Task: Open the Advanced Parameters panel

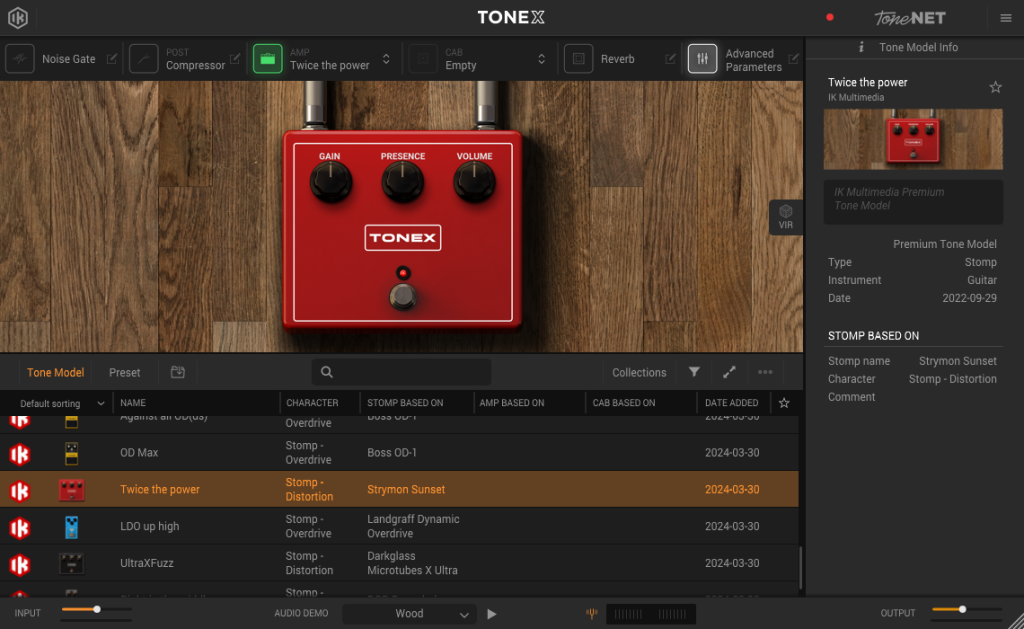Action: point(703,59)
